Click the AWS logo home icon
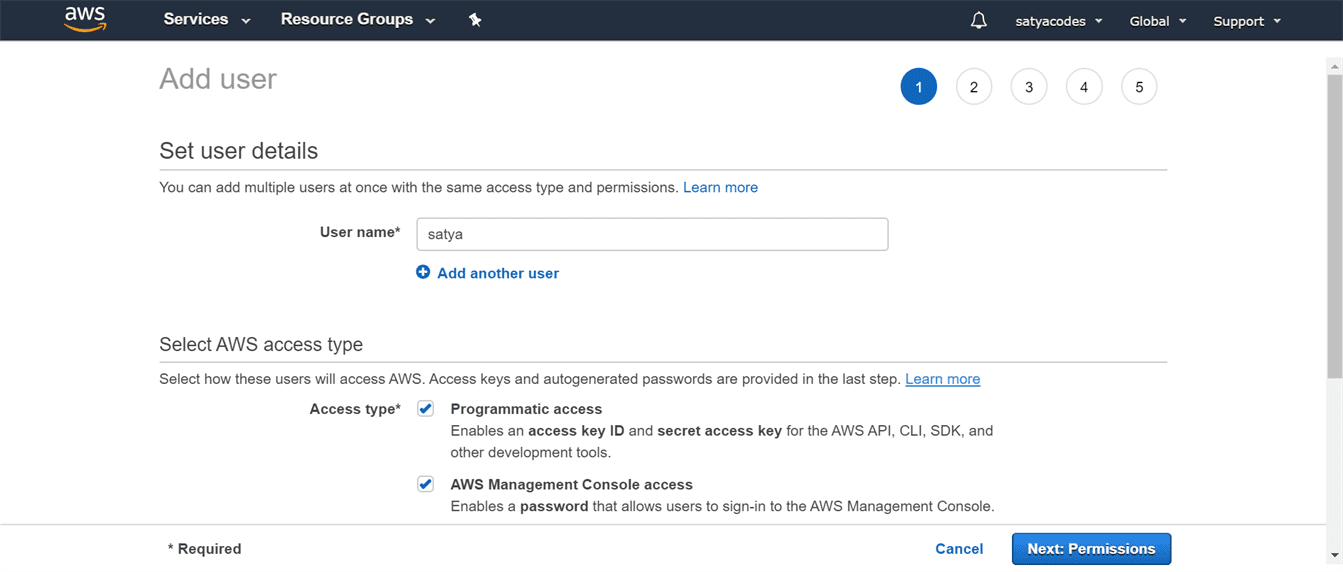 pos(85,19)
